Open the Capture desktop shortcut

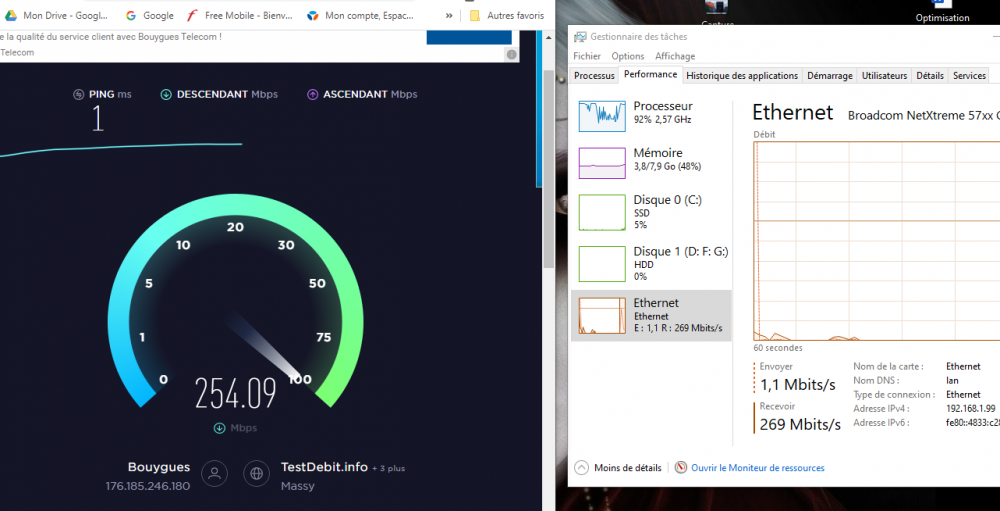tap(717, 13)
